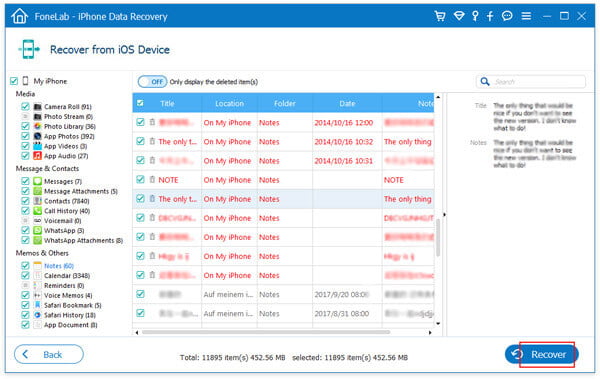600x379 pixels.
Task: Sort by the Date column header
Action: coord(347,103)
